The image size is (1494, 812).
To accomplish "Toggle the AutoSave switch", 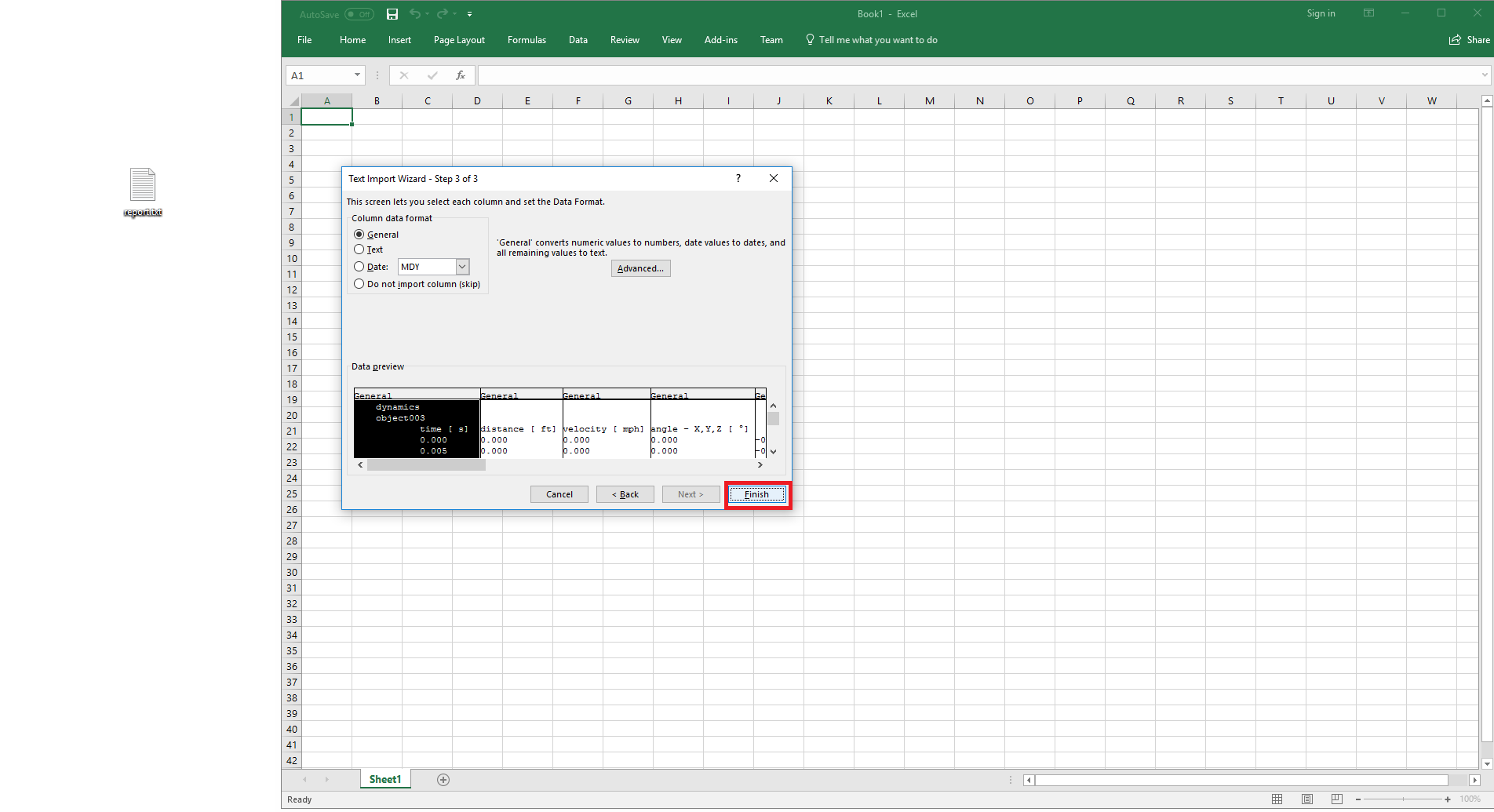I will [x=359, y=14].
